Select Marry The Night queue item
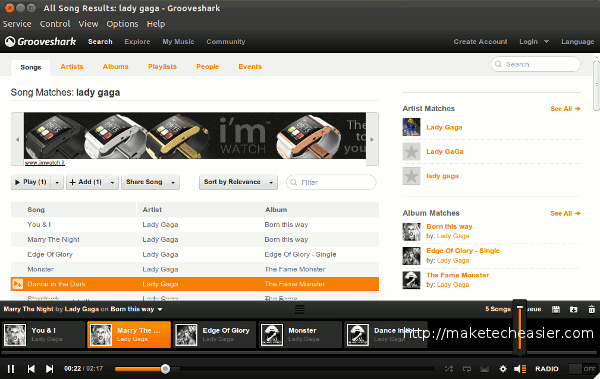The image size is (600, 379). click(x=129, y=335)
